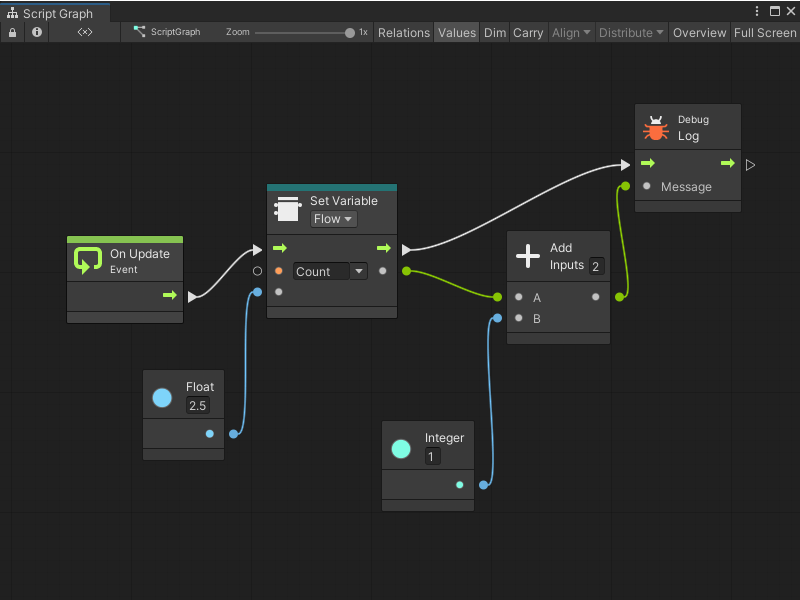The height and width of the screenshot is (600, 800).
Task: Click the Message input port on Debug Log
Action: click(647, 186)
